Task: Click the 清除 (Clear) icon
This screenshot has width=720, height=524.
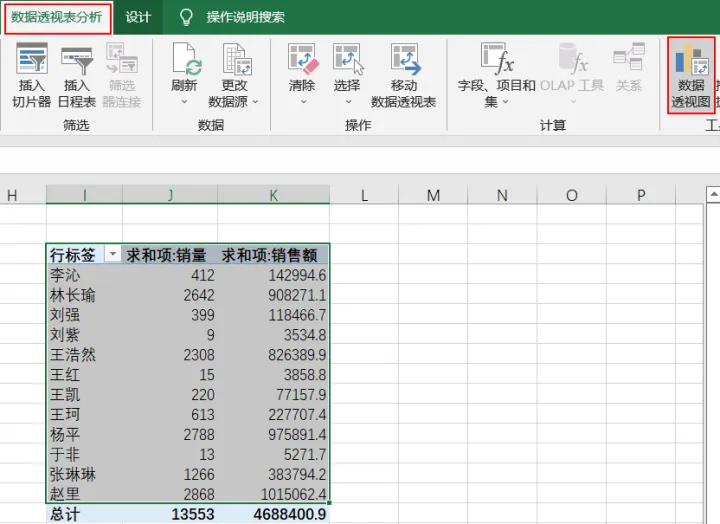Action: point(302,59)
